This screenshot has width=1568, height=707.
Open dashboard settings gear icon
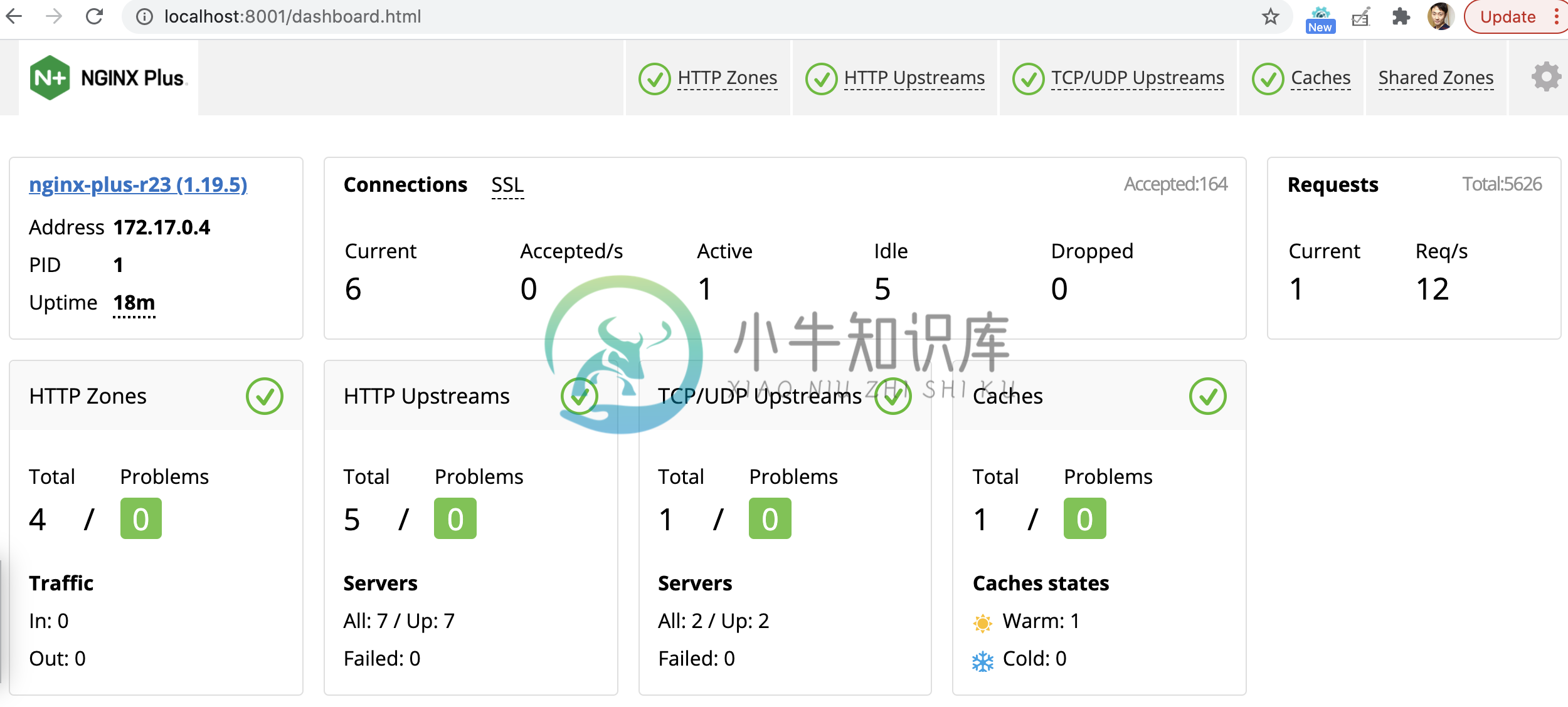pos(1546,78)
